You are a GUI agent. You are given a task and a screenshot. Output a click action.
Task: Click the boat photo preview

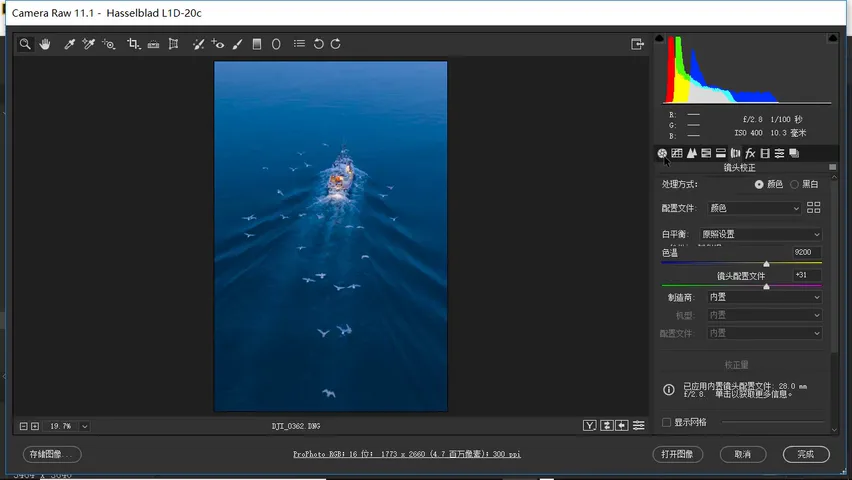pos(331,236)
